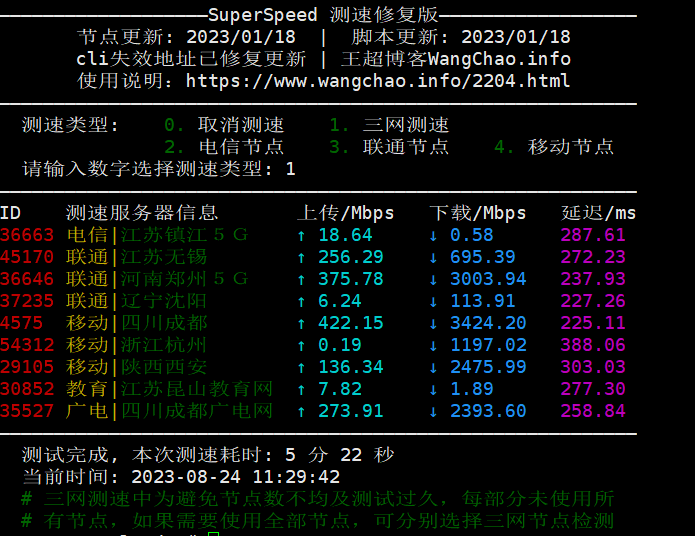
Task: Click server ID 36663
Action: point(27,235)
